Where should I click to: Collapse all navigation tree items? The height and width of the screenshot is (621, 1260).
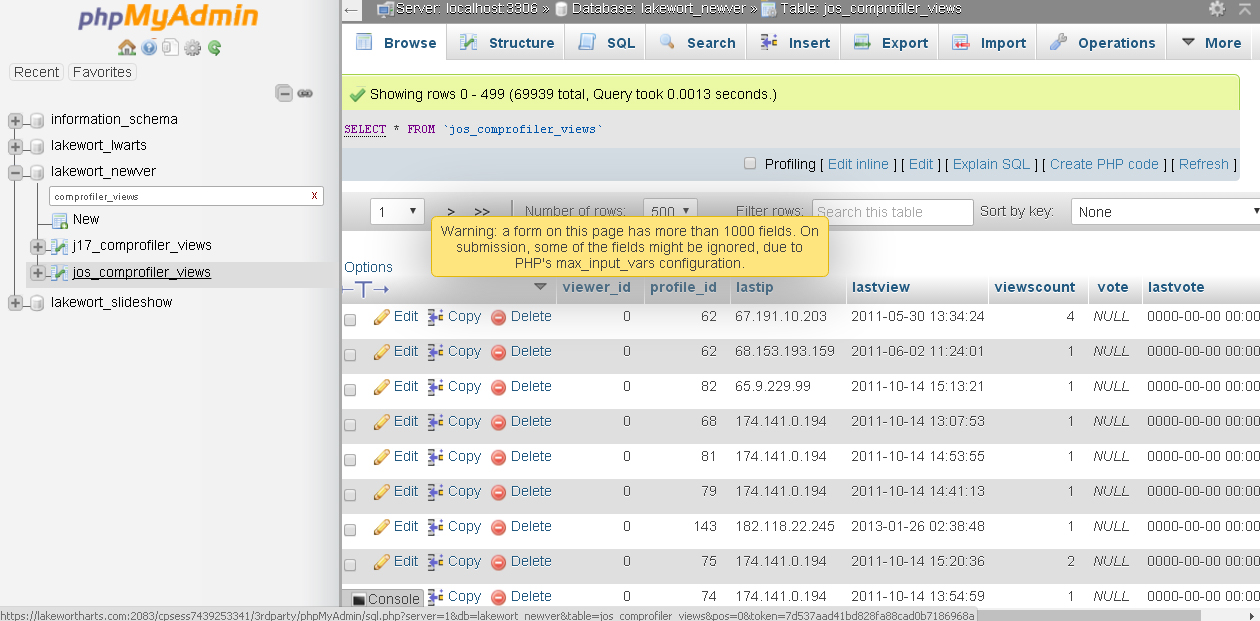click(284, 93)
